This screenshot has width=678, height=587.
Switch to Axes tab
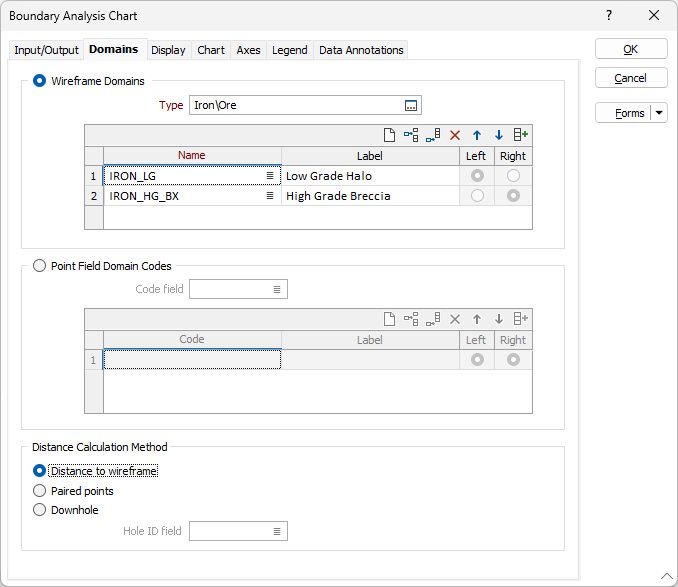(x=248, y=50)
